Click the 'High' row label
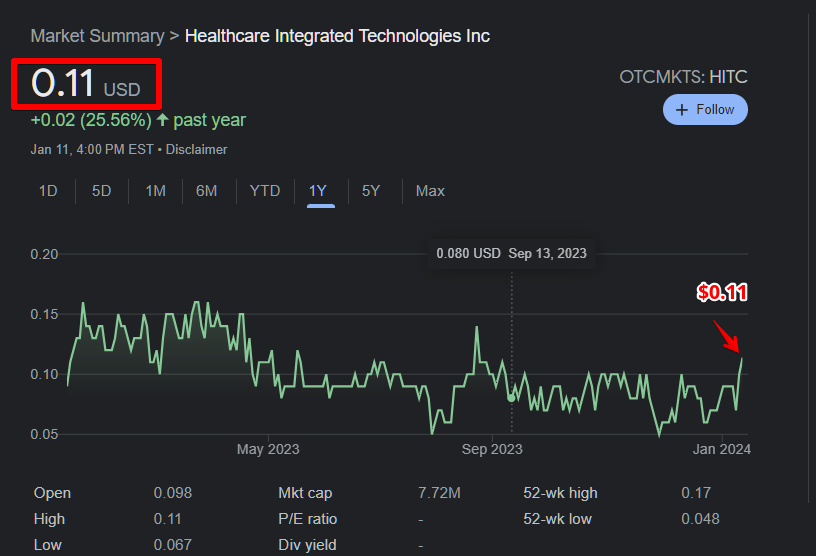Viewport: 816px width, 556px height. point(49,519)
